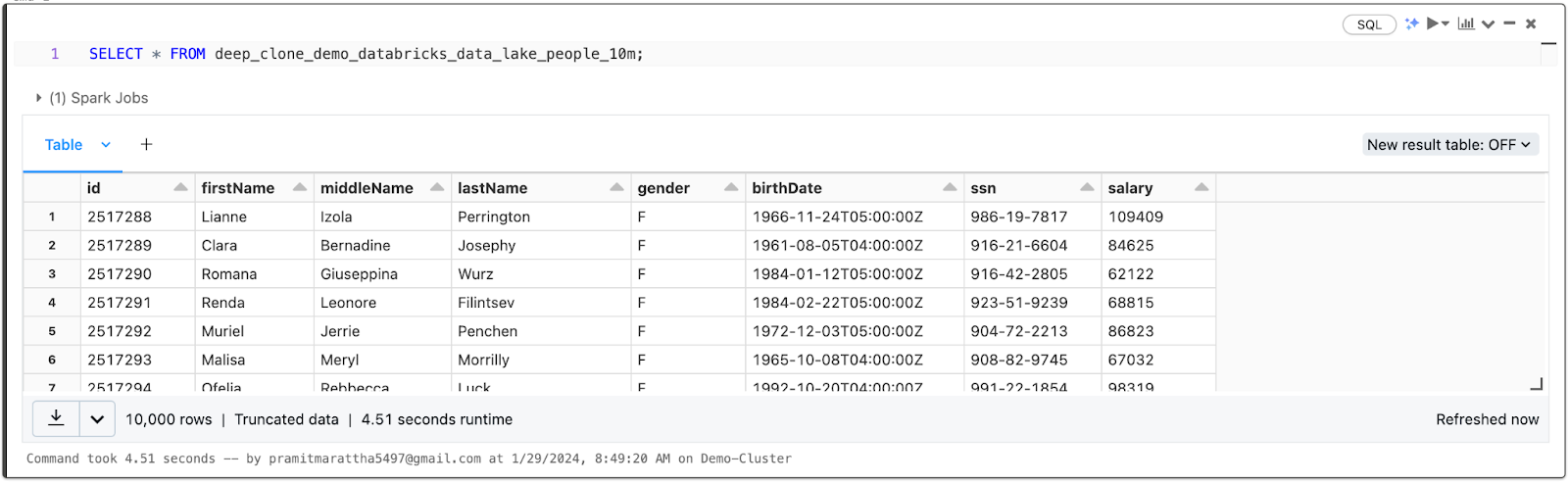This screenshot has height=483, width=1568.
Task: Expand the (1) Spark Jobs section
Action: pos(92,98)
